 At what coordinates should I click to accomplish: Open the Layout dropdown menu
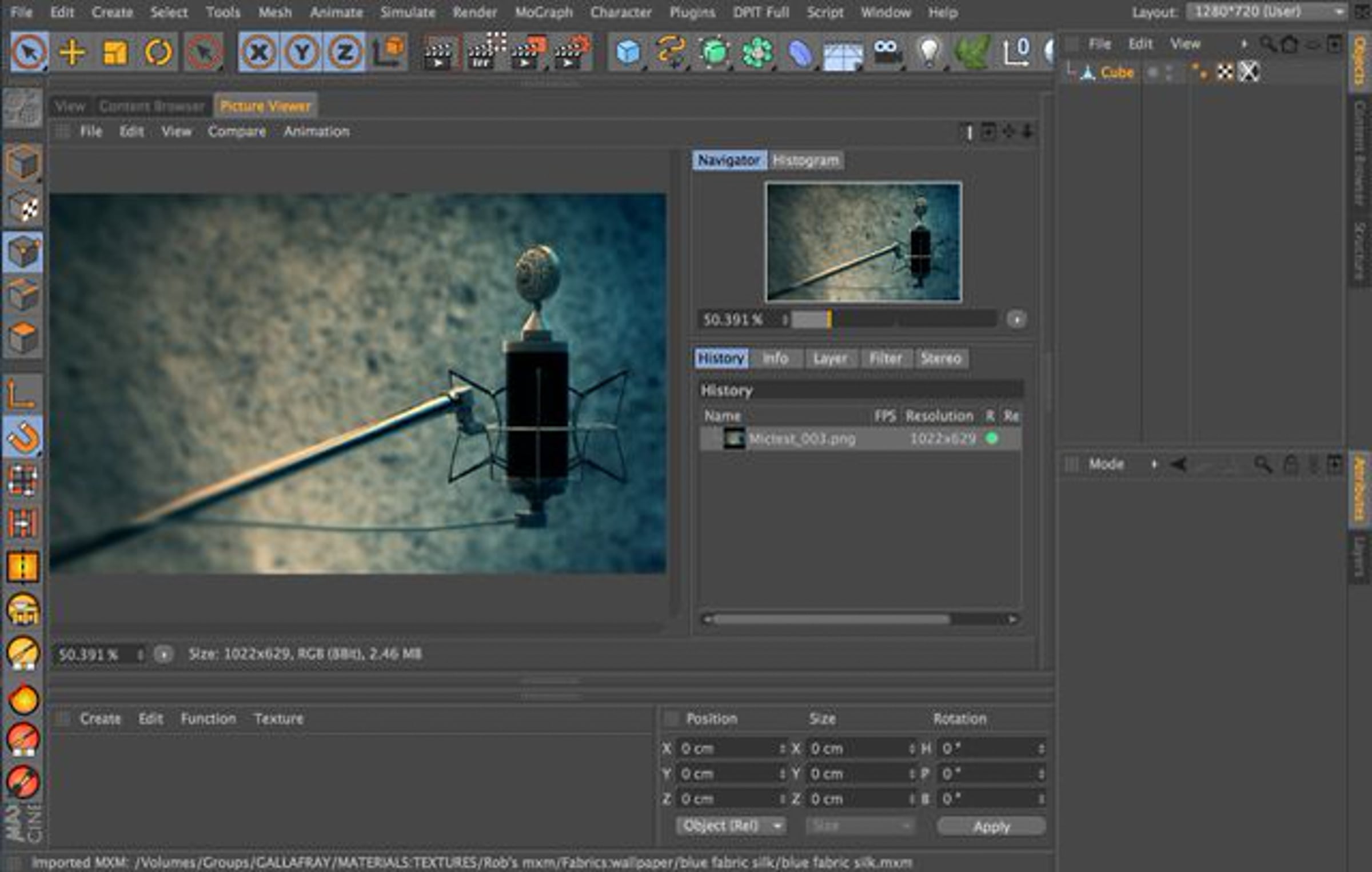point(1267,12)
